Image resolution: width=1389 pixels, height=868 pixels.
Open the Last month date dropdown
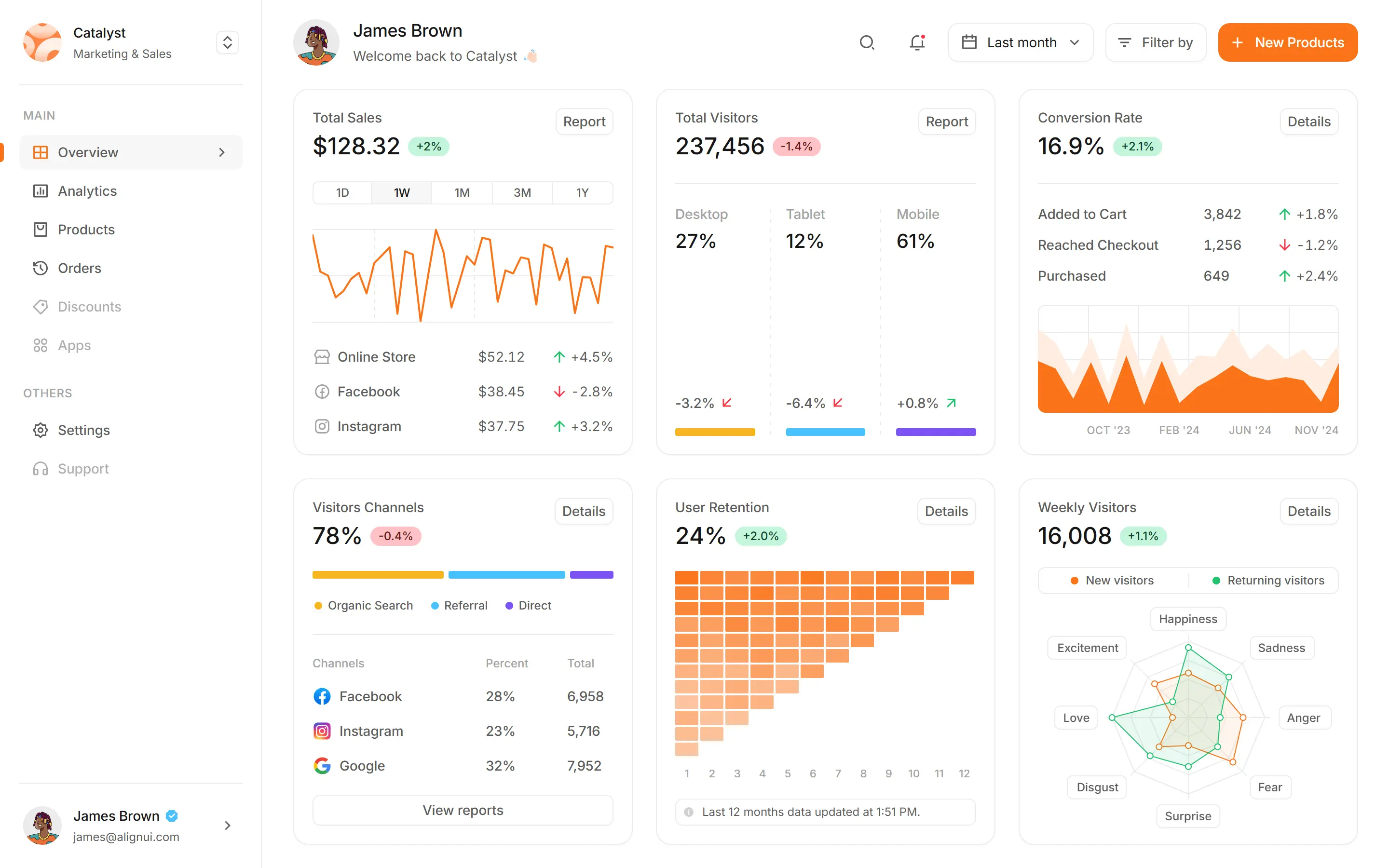click(x=1021, y=42)
